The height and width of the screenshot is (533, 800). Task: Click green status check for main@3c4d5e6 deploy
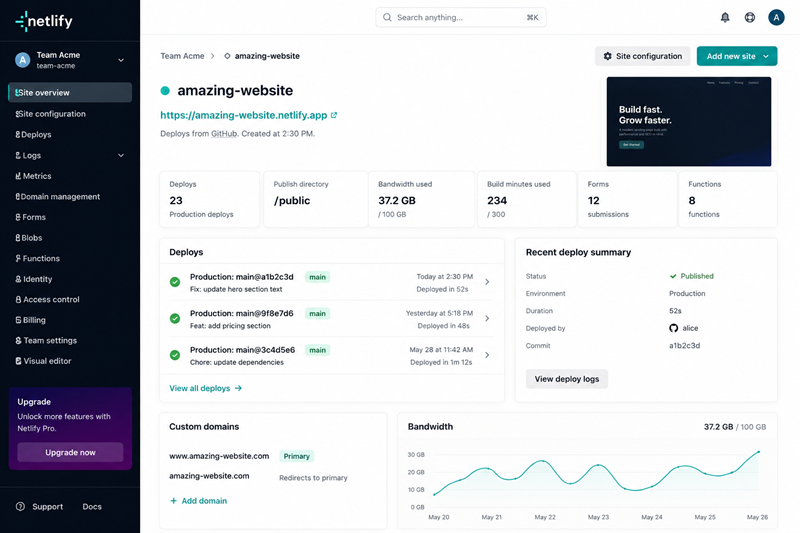(175, 355)
